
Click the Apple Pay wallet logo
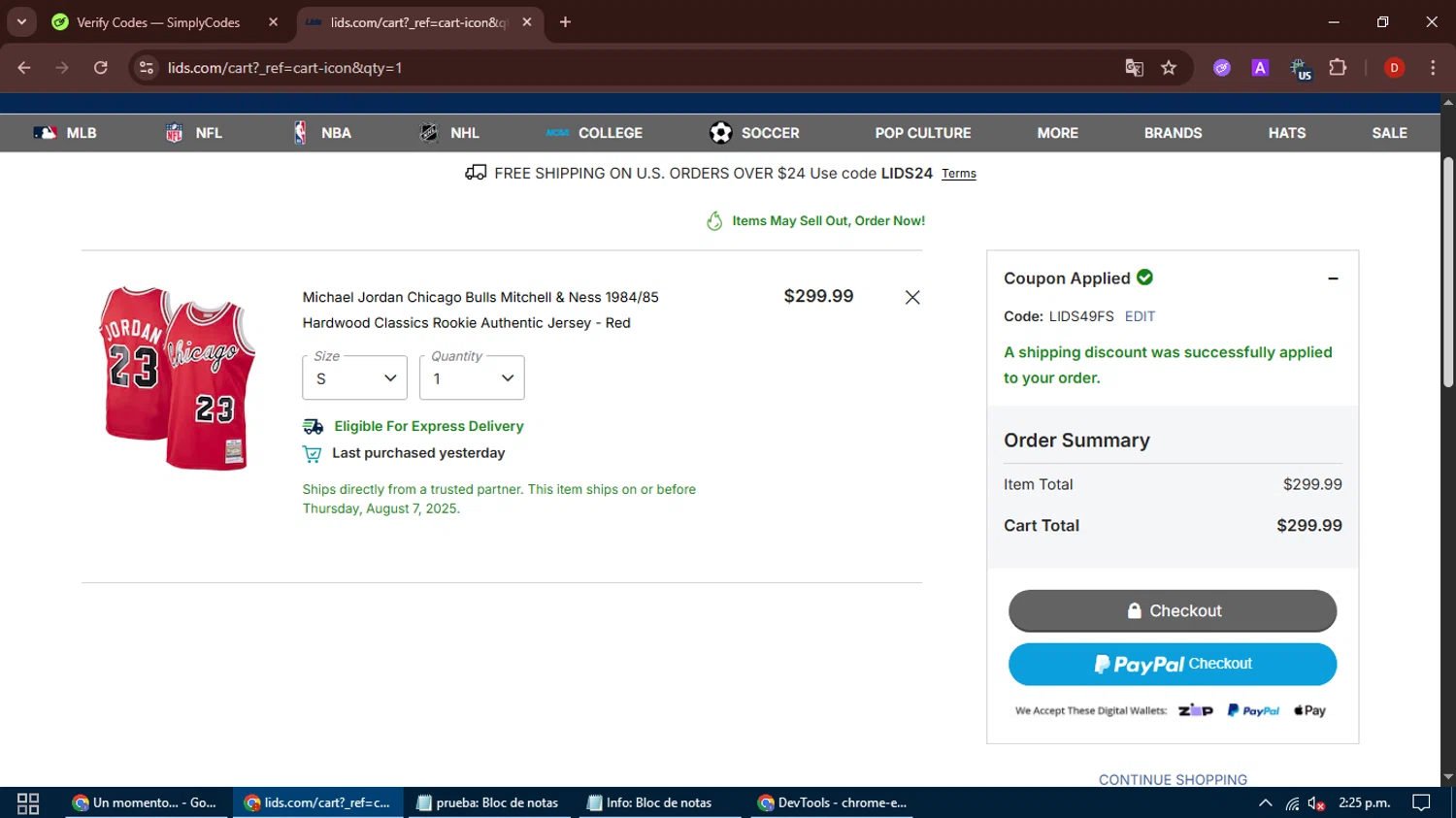[1309, 710]
